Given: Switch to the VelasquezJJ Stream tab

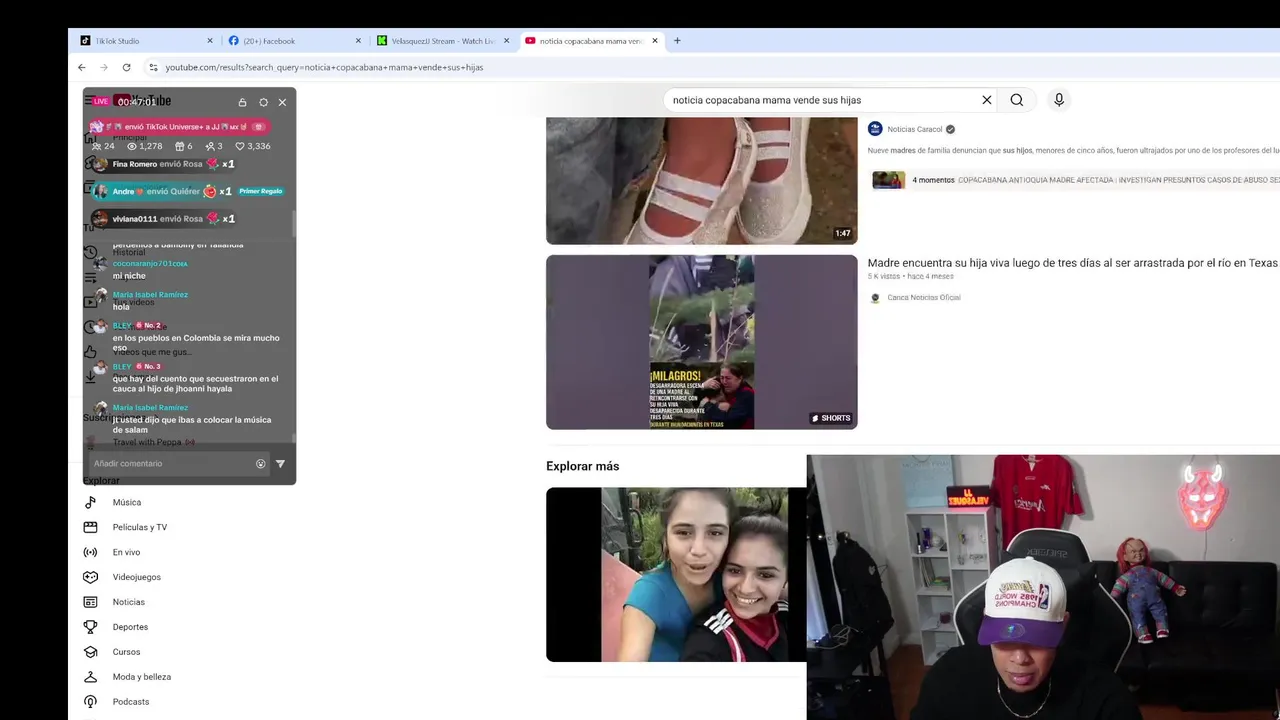Looking at the screenshot, I should 443,41.
